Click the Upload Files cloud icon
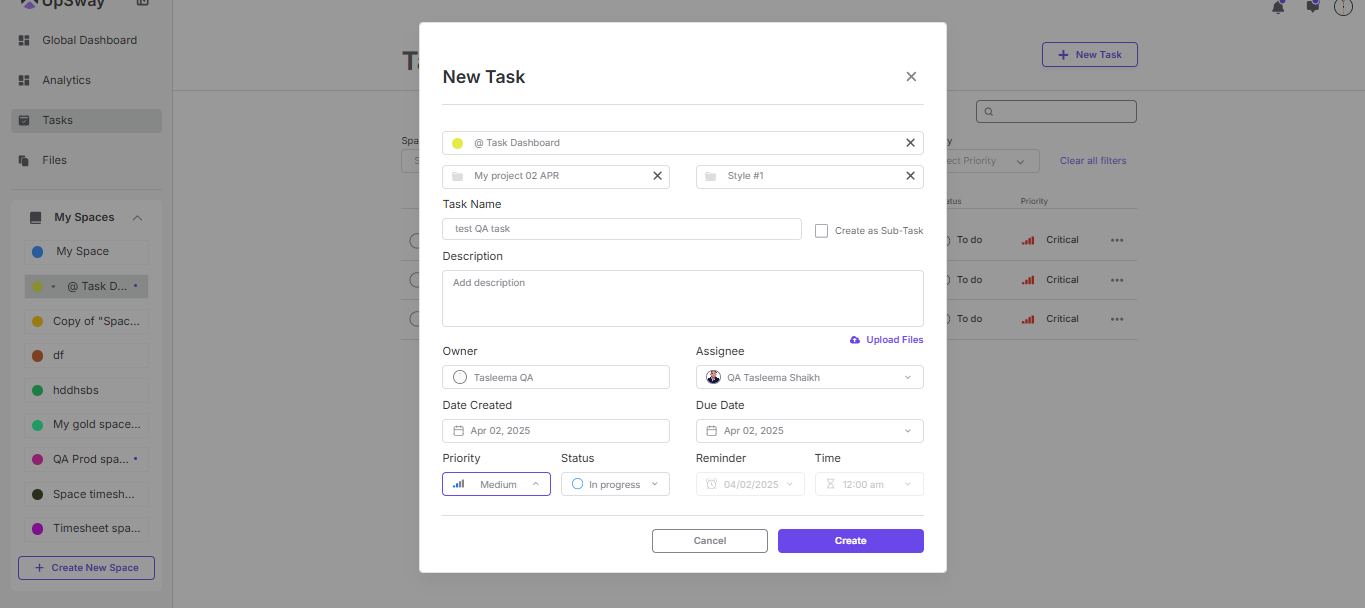The image size is (1365, 608). pos(855,340)
